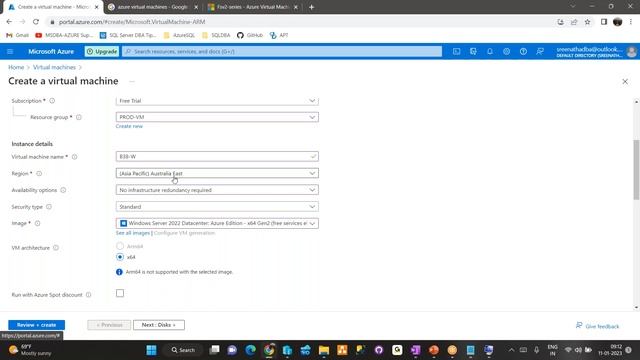
Task: Close the Create a virtual machine blade
Action: [x=625, y=82]
